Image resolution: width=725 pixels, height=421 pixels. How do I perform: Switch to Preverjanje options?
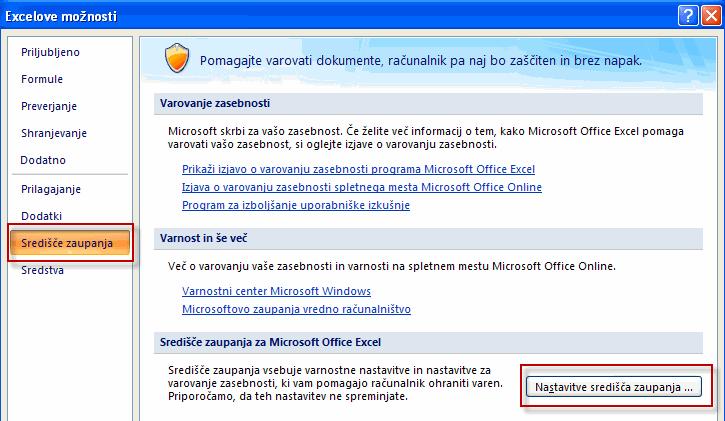point(49,106)
